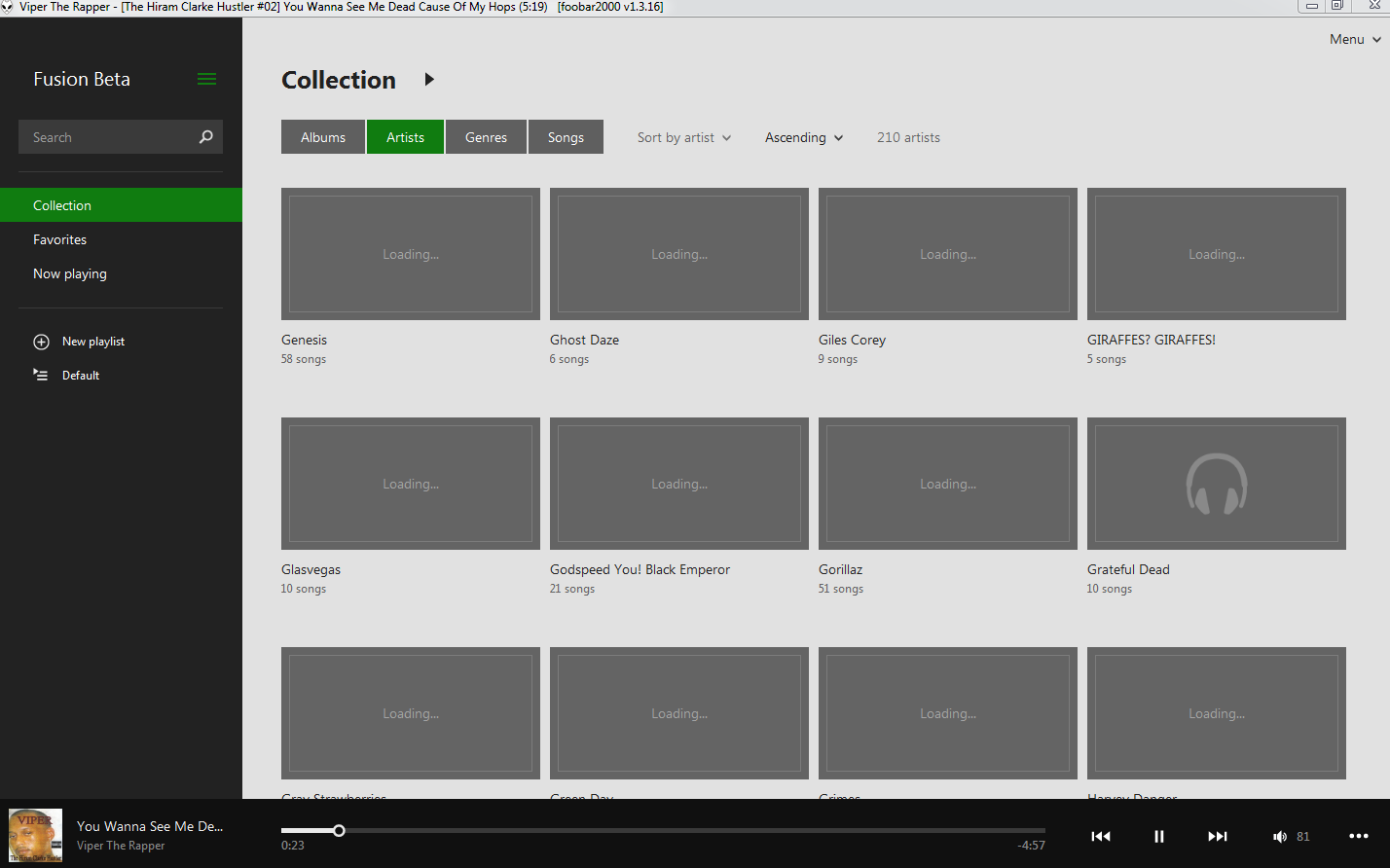Click the 51 songs count under Gorillaz
Screen dimensions: 1390x868
[x=841, y=589]
